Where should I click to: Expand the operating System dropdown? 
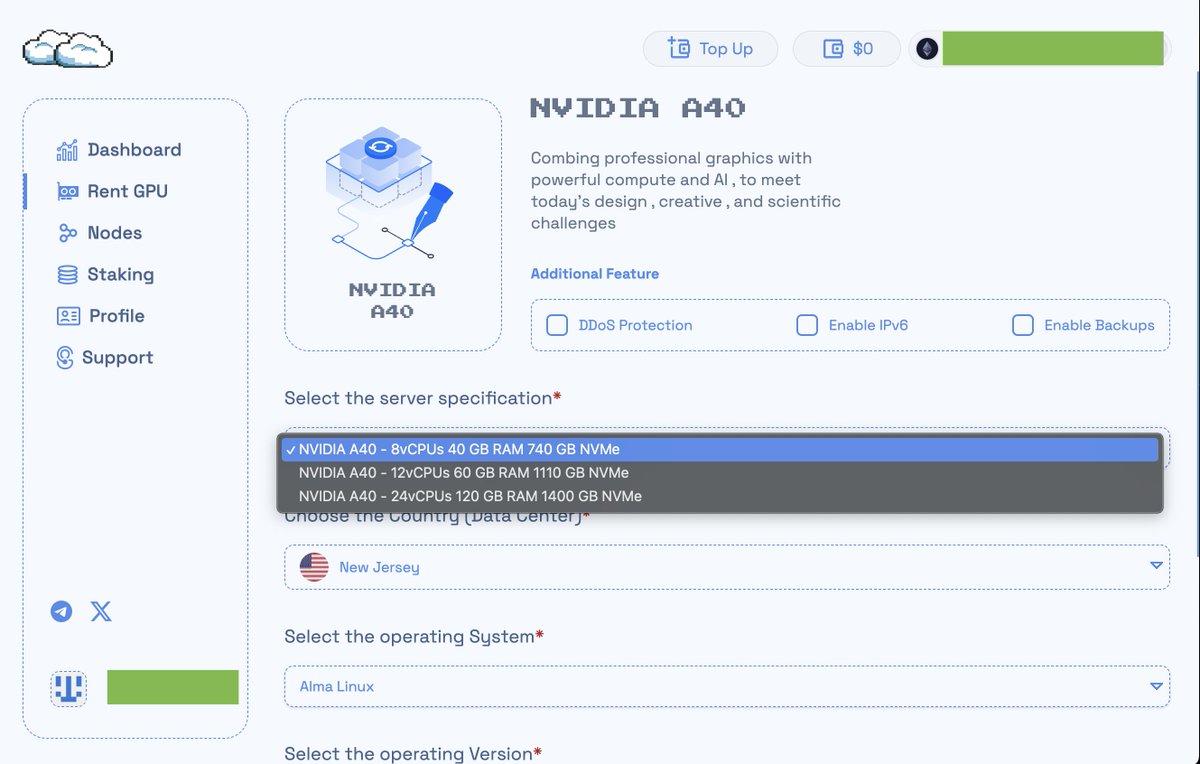(725, 686)
